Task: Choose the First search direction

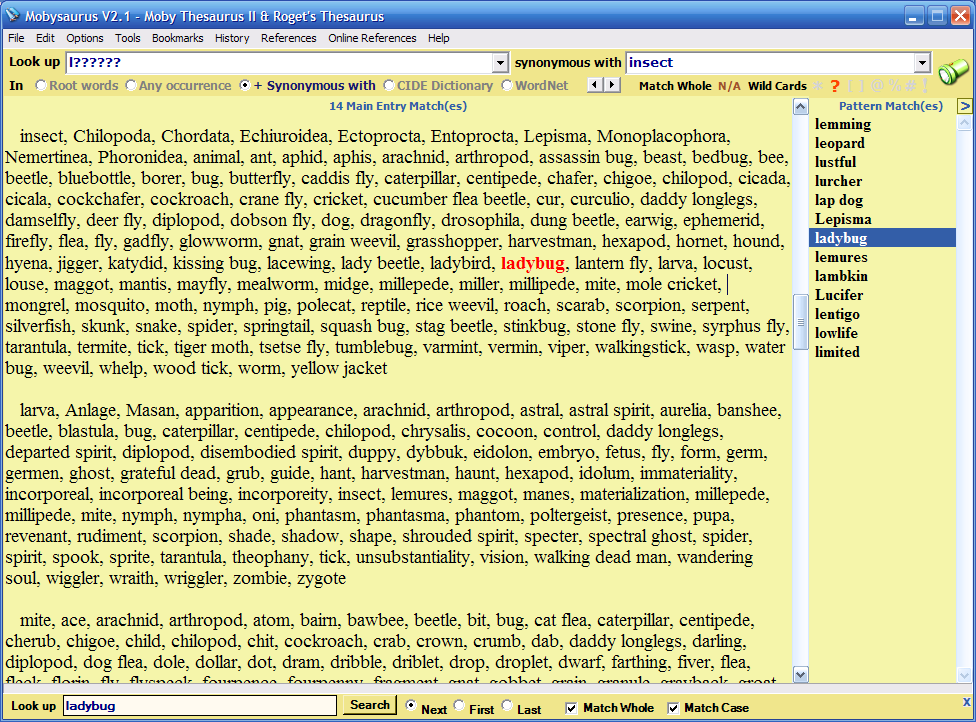Action: point(459,705)
